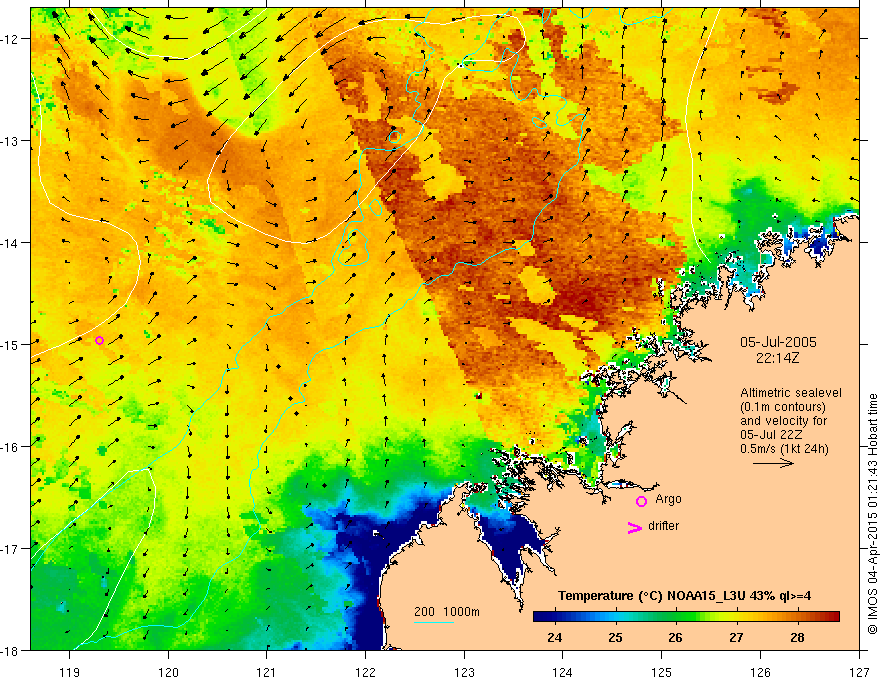Image resolution: width=880 pixels, height=680 pixels.
Task: Click the longitude axis label 124
Action: [x=563, y=672]
